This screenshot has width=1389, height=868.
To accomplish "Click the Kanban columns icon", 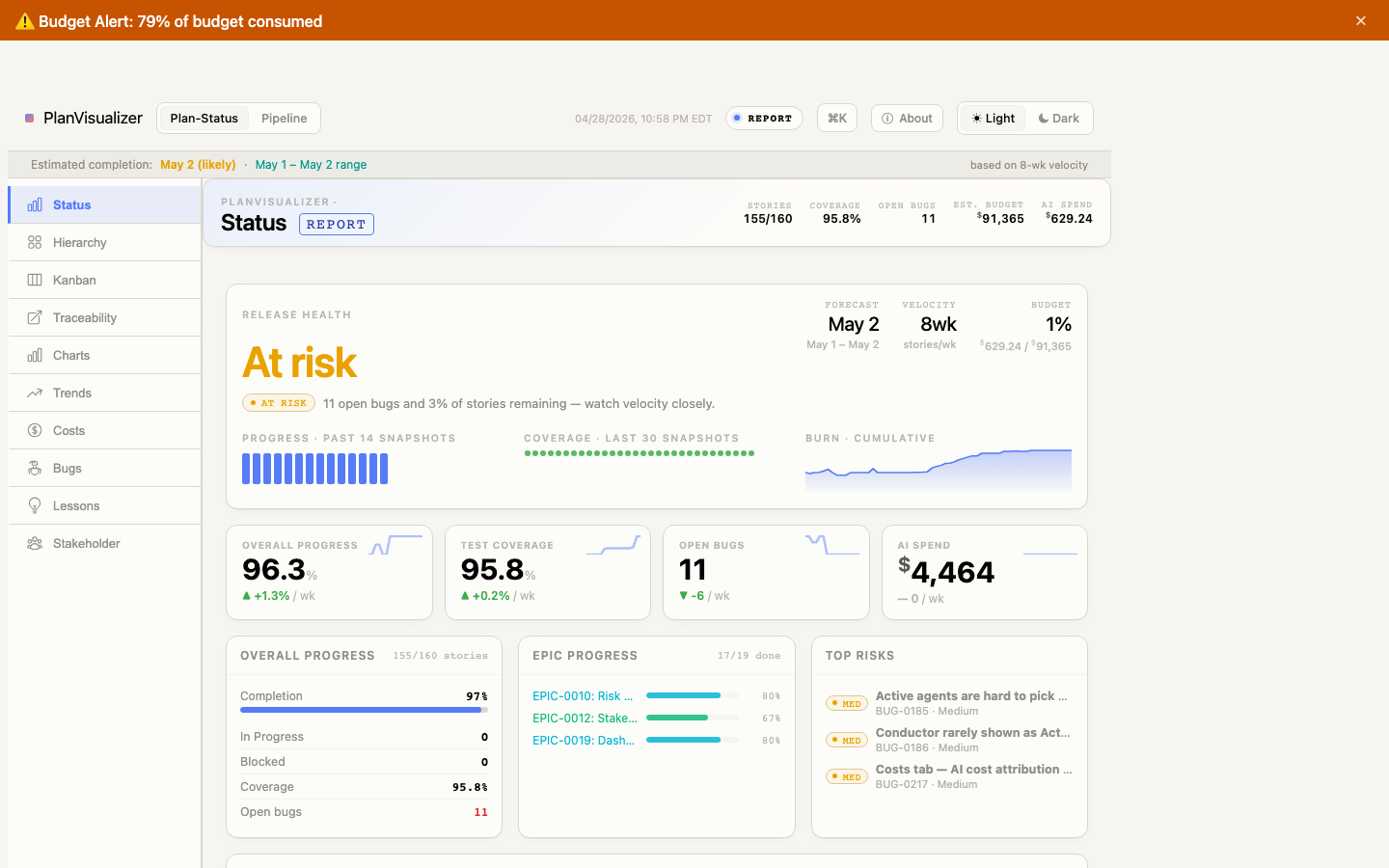I will (35, 280).
